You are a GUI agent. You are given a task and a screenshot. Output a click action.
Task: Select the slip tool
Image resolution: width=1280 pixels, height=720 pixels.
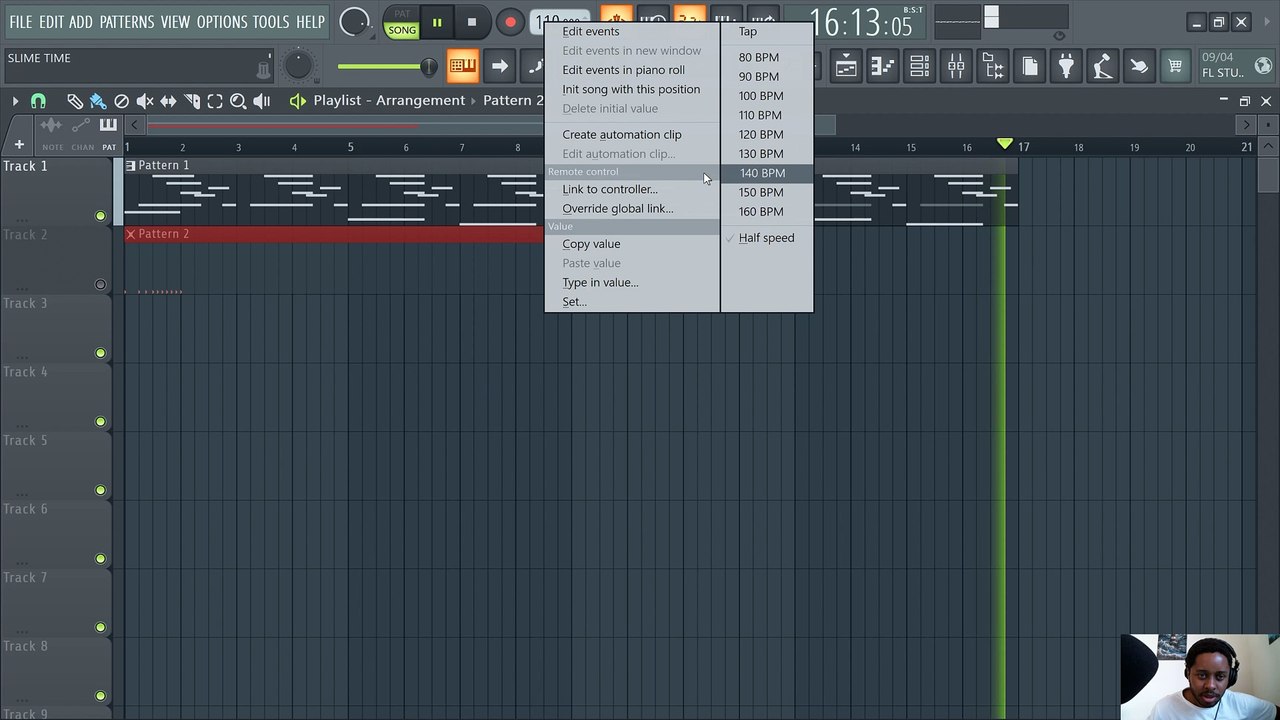(x=168, y=101)
